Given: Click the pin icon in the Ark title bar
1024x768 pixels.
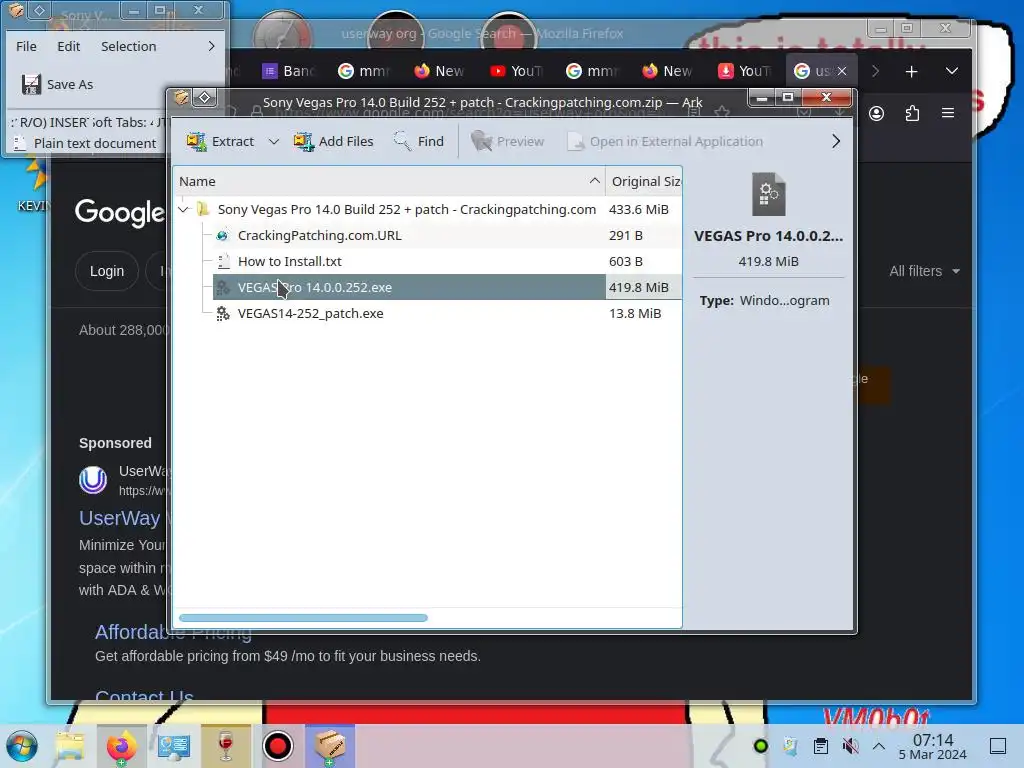Looking at the screenshot, I should click(x=204, y=98).
